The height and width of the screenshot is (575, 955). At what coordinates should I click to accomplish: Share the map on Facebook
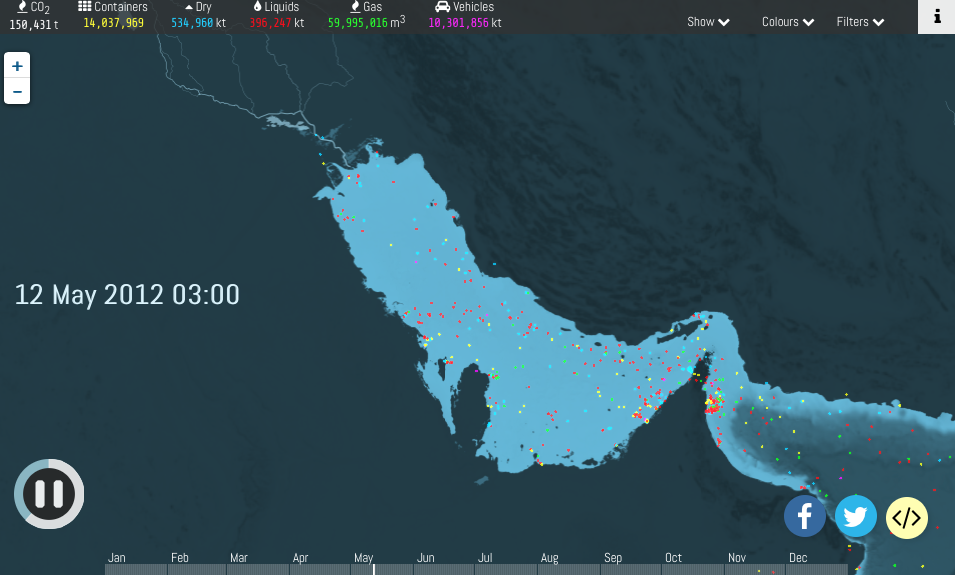(805, 517)
